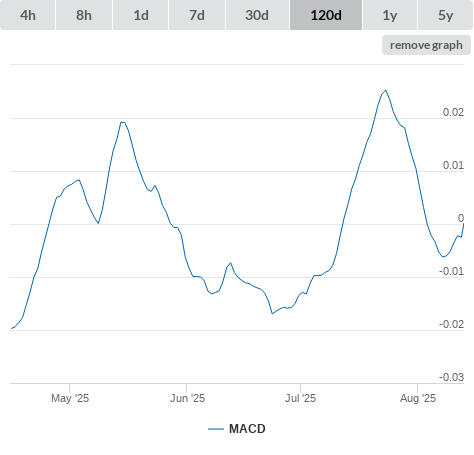The height and width of the screenshot is (455, 474).
Task: Click the -0.02 y-axis label
Action: (x=452, y=324)
